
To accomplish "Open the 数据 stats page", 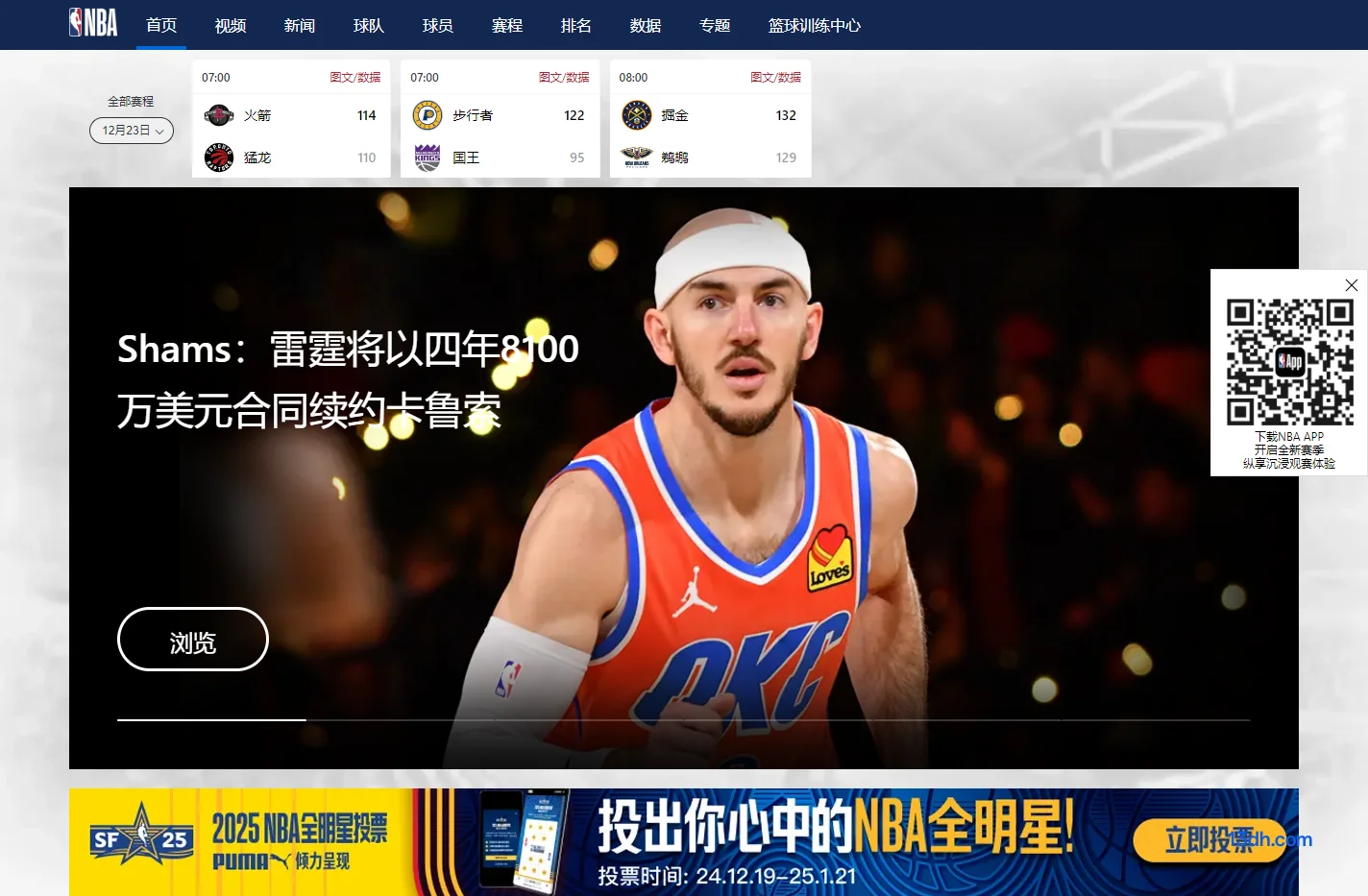I will pos(646,25).
